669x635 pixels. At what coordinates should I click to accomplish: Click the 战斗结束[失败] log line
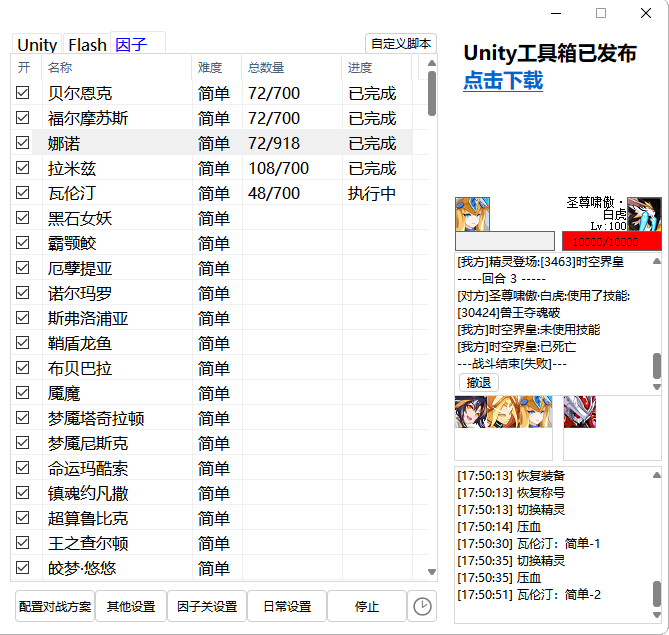point(512,364)
